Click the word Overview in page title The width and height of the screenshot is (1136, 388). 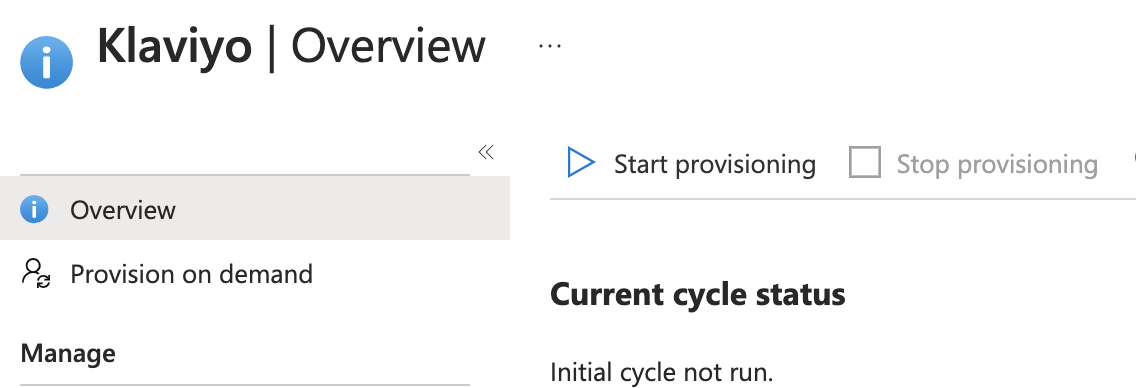pyautogui.click(x=388, y=46)
